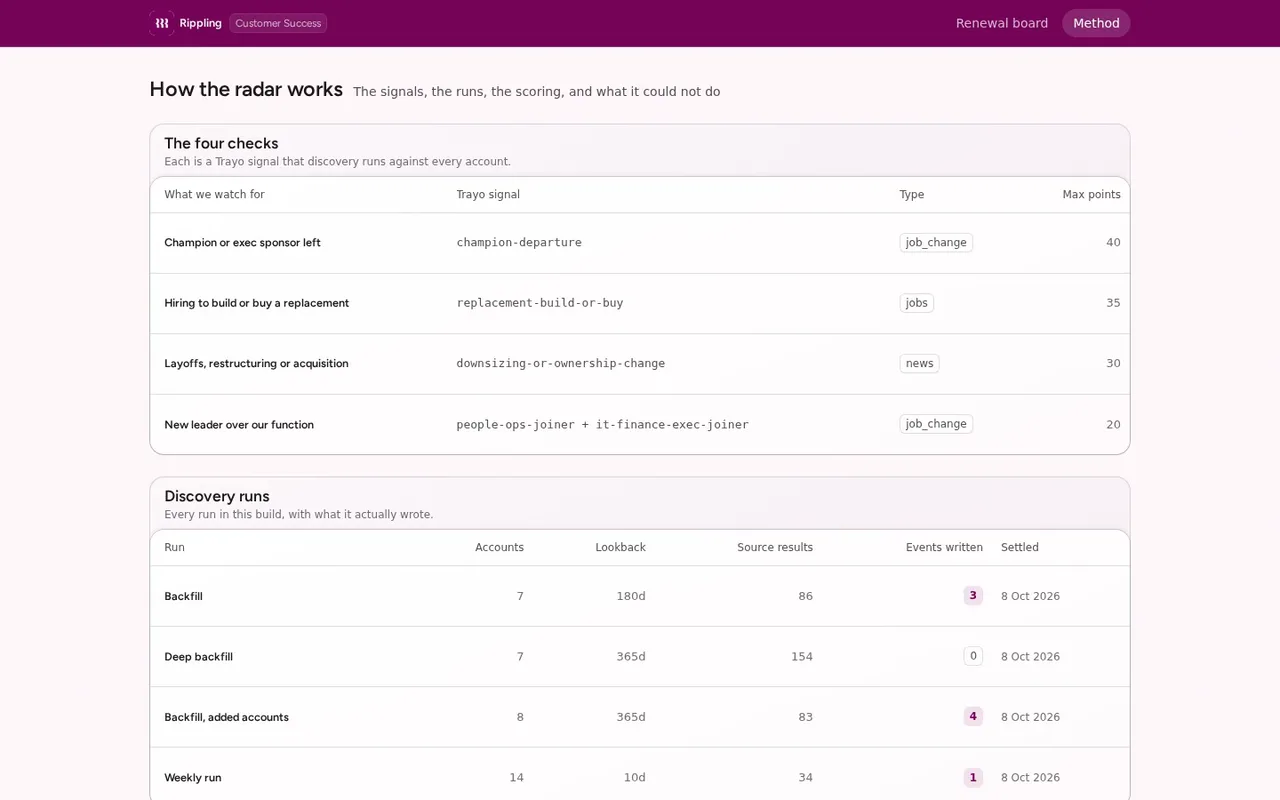The width and height of the screenshot is (1280, 800).
Task: Click the Deep backfill run name
Action: [198, 657]
